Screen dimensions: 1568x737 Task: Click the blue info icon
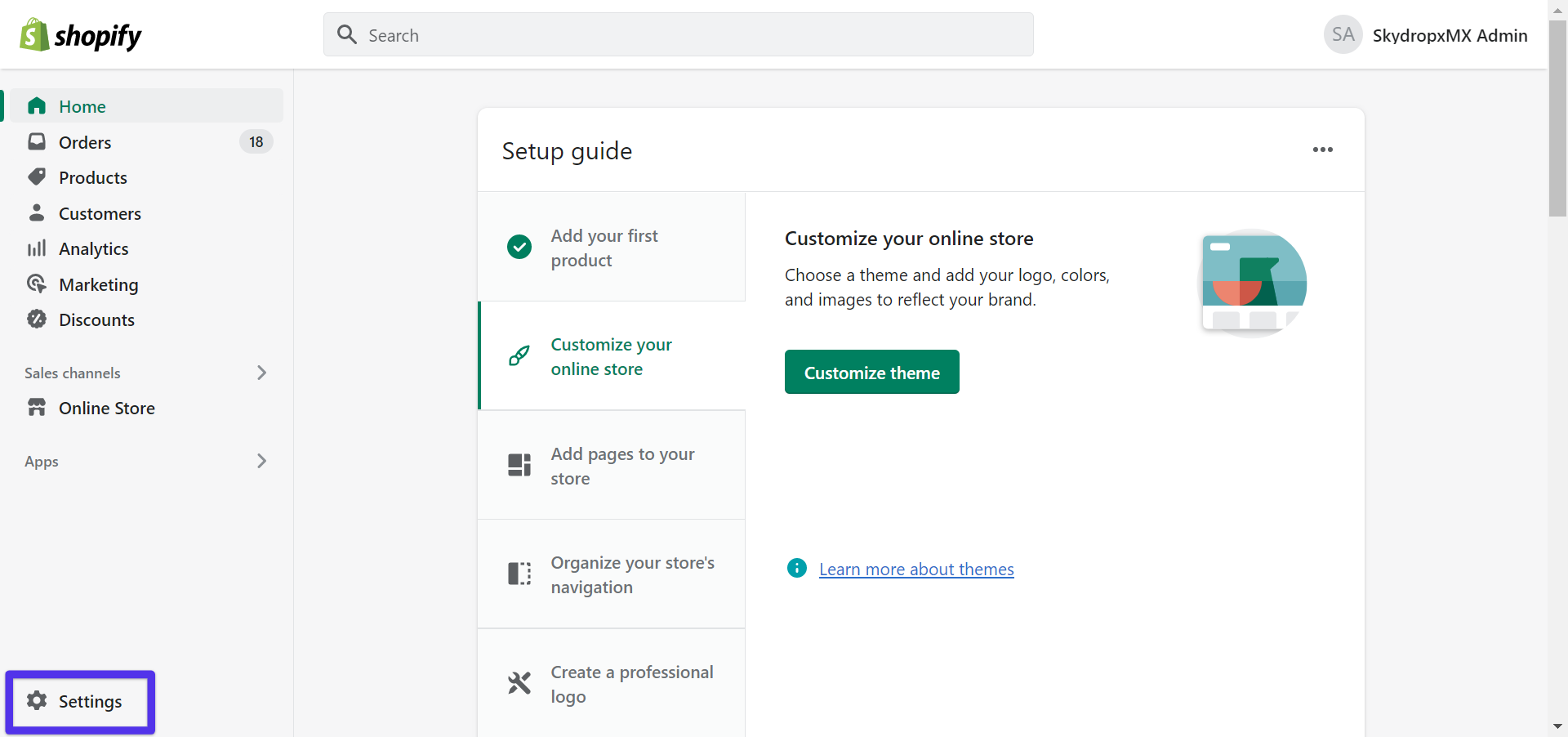(797, 568)
